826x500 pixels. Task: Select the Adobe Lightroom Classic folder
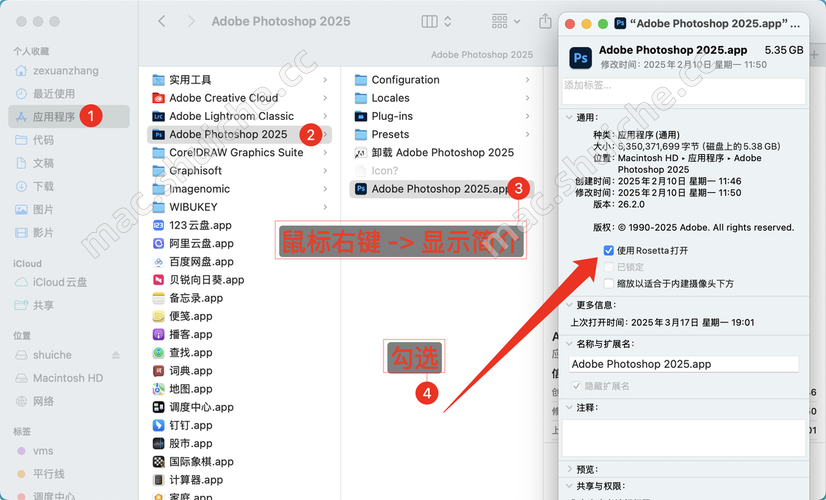click(239, 116)
